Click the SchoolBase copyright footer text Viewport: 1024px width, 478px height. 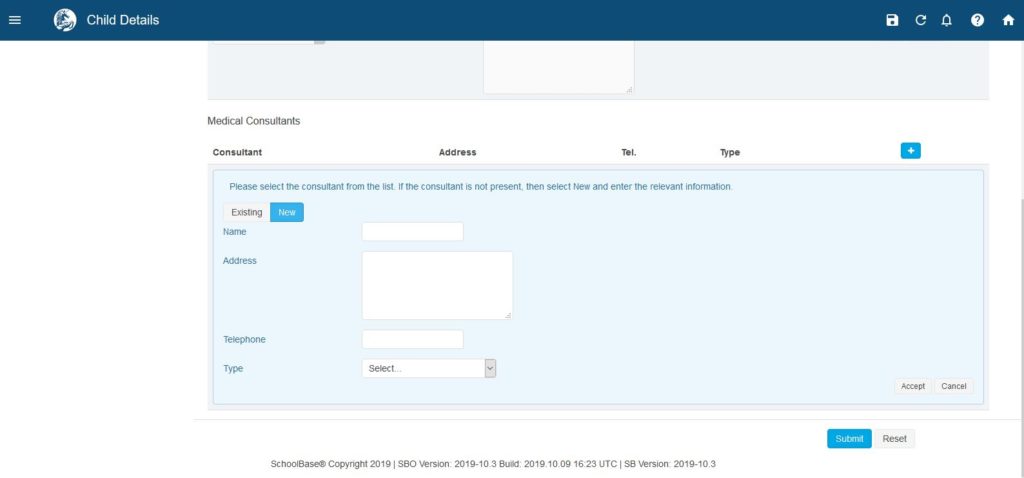493,464
